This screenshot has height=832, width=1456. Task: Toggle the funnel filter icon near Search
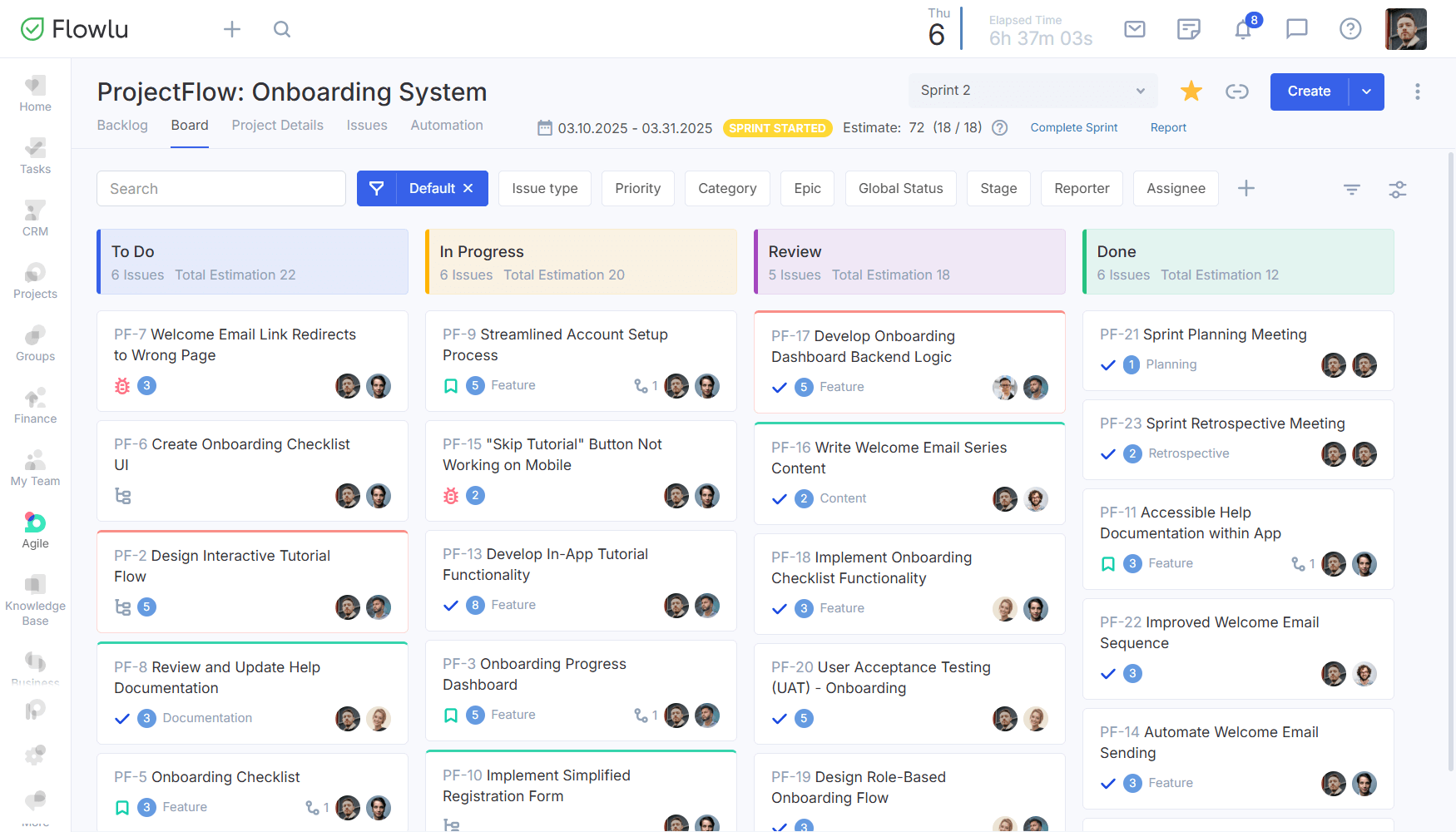click(x=1352, y=190)
